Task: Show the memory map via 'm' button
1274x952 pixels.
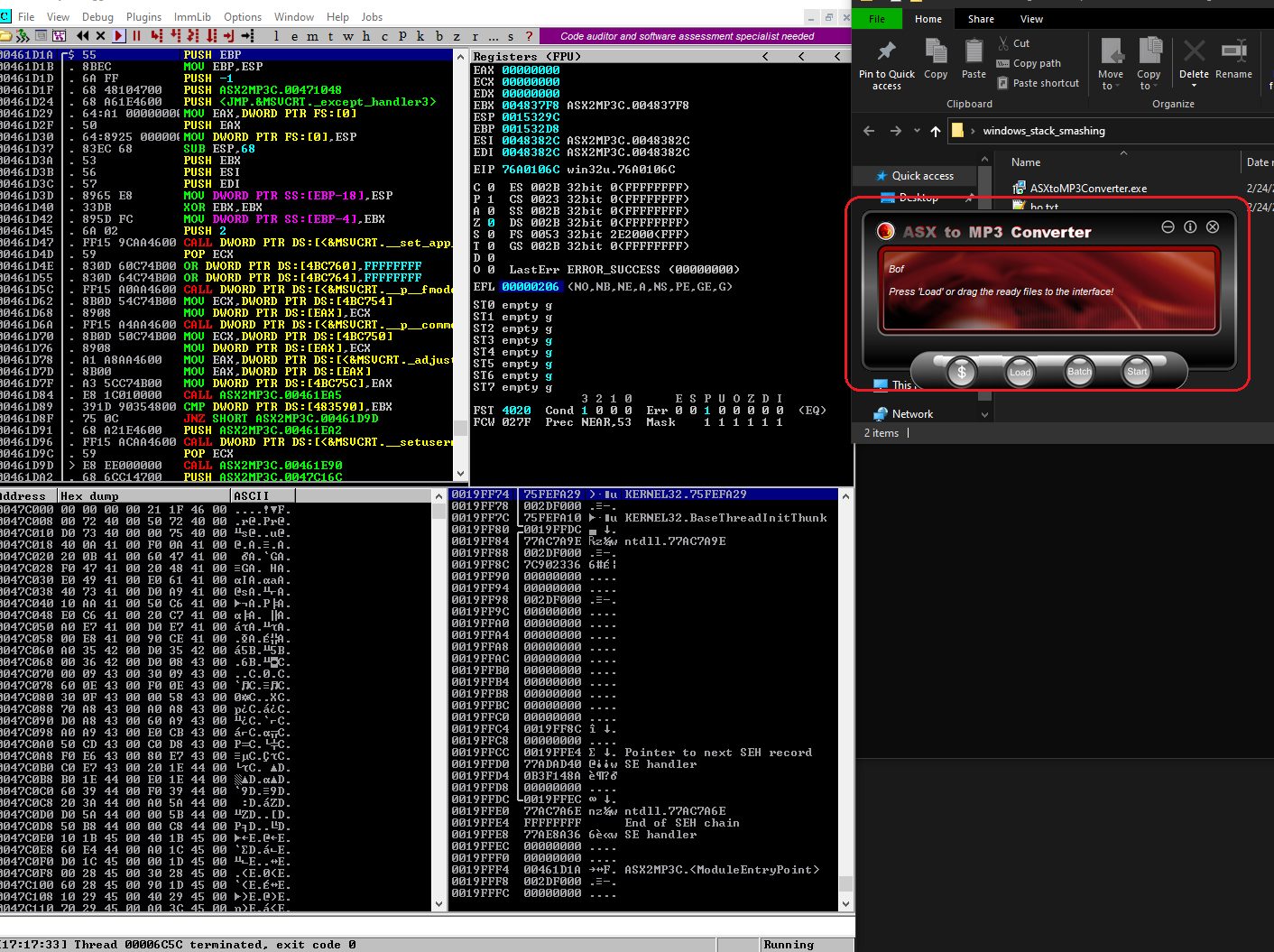Action: [x=312, y=36]
